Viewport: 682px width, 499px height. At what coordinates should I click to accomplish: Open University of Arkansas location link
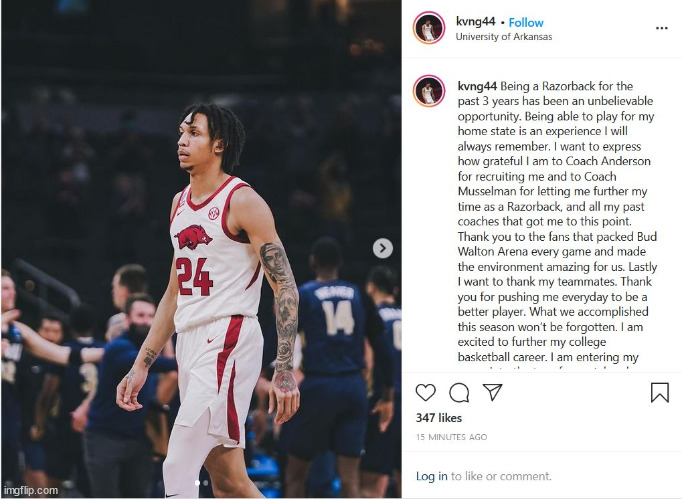point(504,37)
